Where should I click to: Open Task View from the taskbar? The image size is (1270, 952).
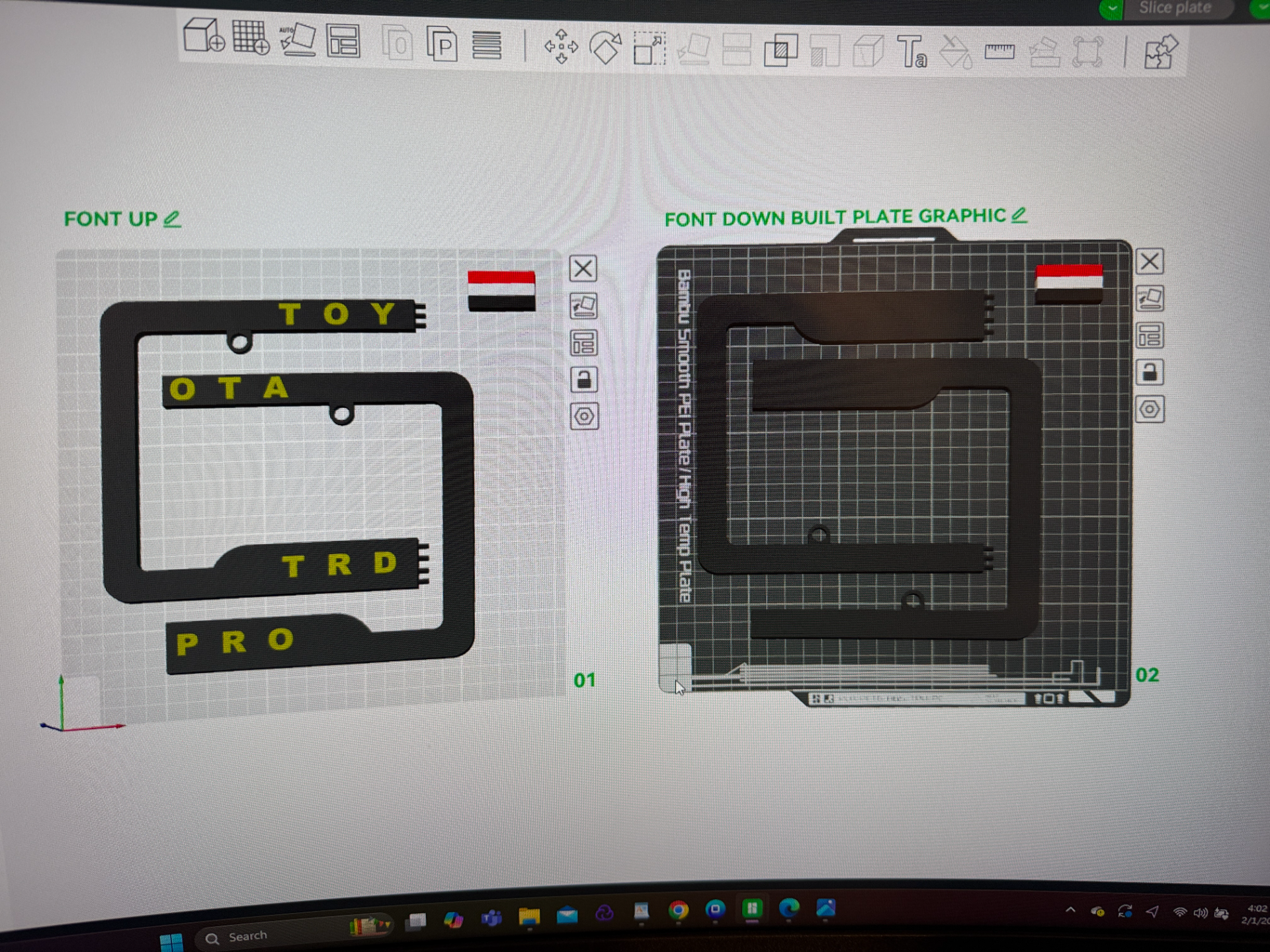[x=416, y=921]
